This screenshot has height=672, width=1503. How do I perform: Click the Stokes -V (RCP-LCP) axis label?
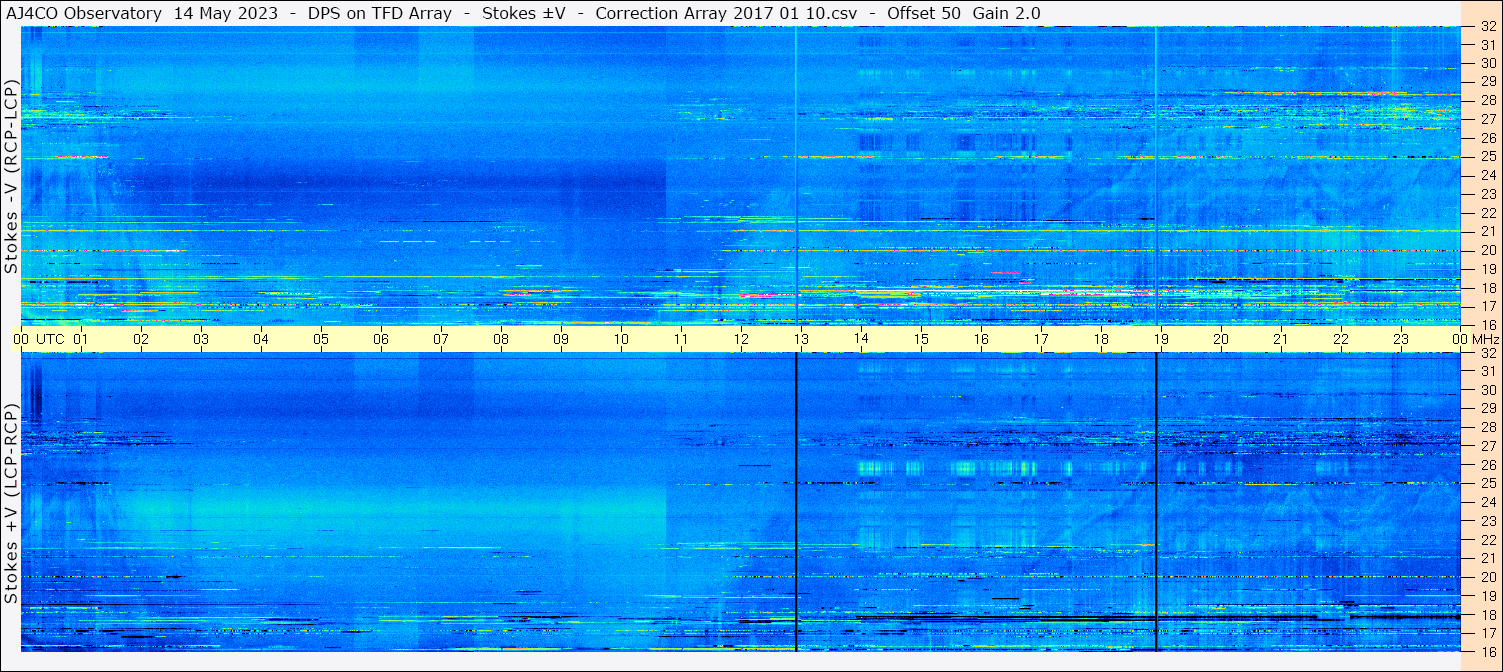[11, 175]
